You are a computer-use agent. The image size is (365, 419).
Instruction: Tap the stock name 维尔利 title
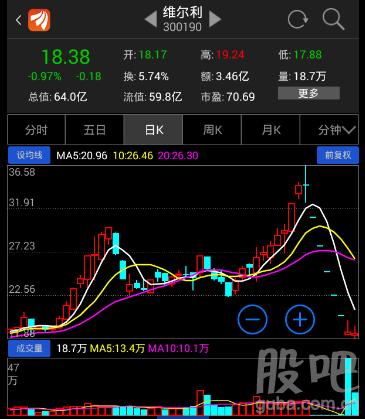coord(183,13)
